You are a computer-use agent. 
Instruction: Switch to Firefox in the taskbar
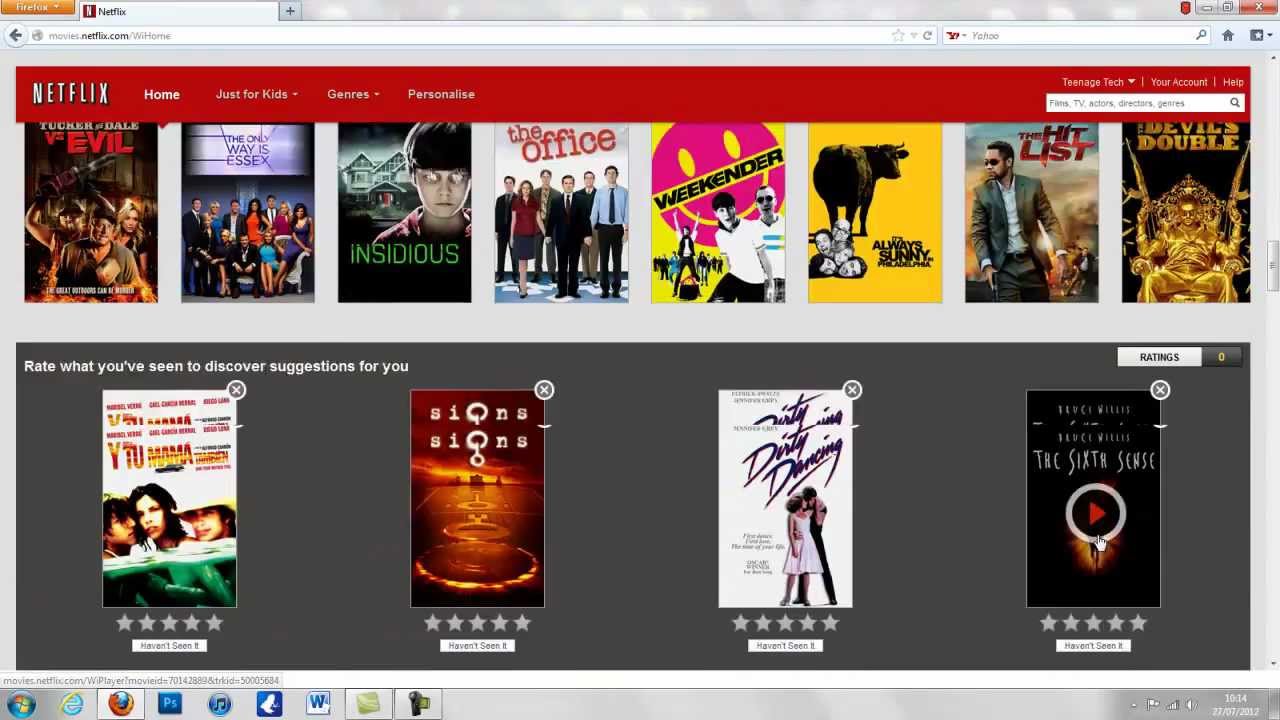[121, 704]
